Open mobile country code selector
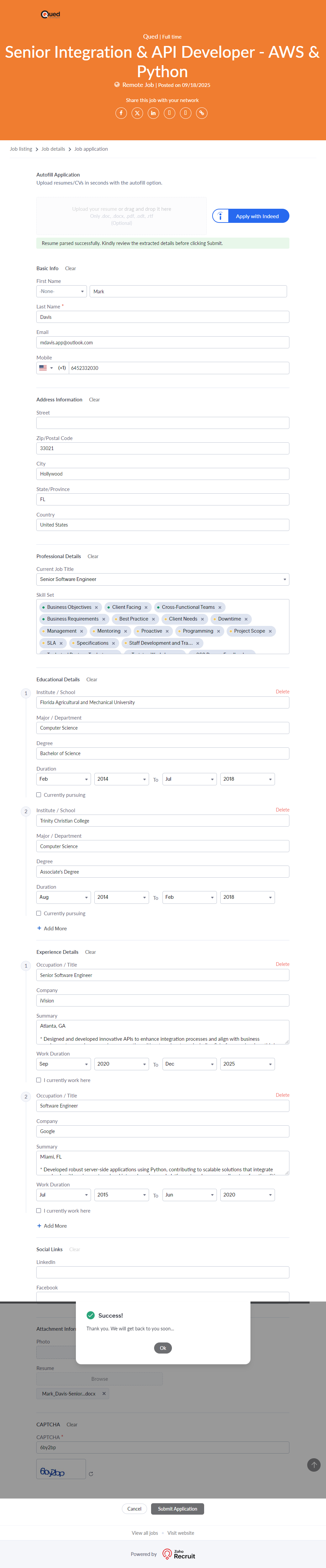The width and height of the screenshot is (326, 1568). (x=46, y=367)
